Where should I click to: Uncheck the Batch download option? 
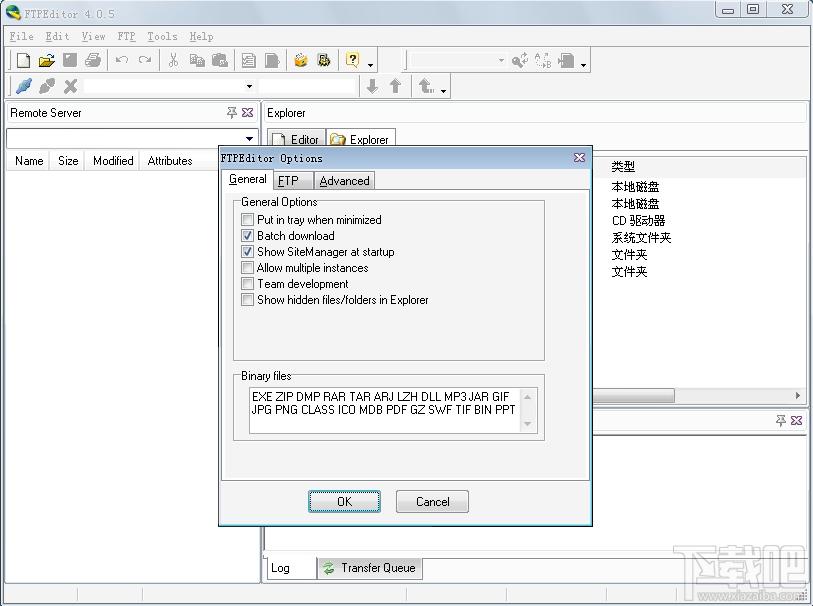tap(247, 236)
